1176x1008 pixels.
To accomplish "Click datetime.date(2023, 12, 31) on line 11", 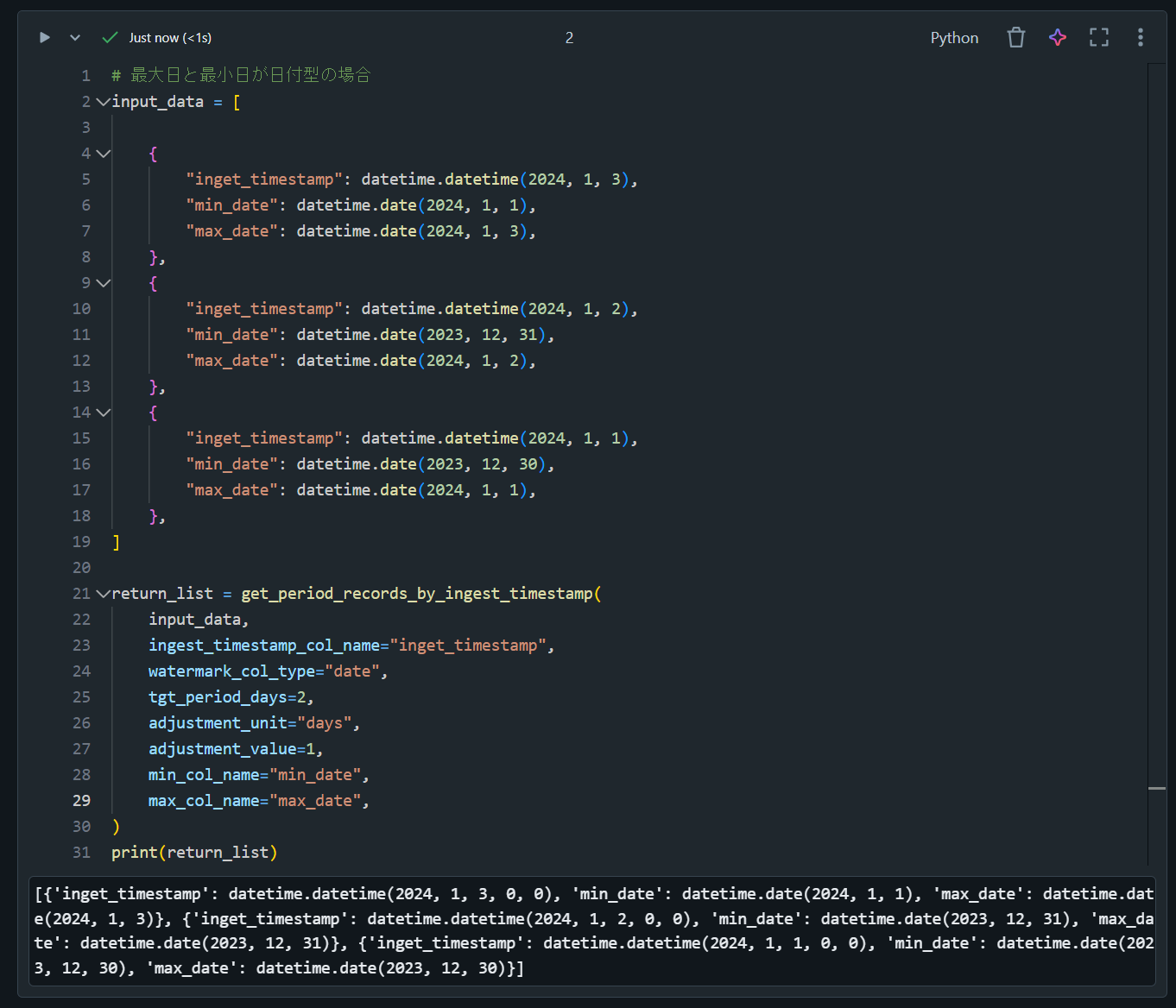I will tap(421, 335).
